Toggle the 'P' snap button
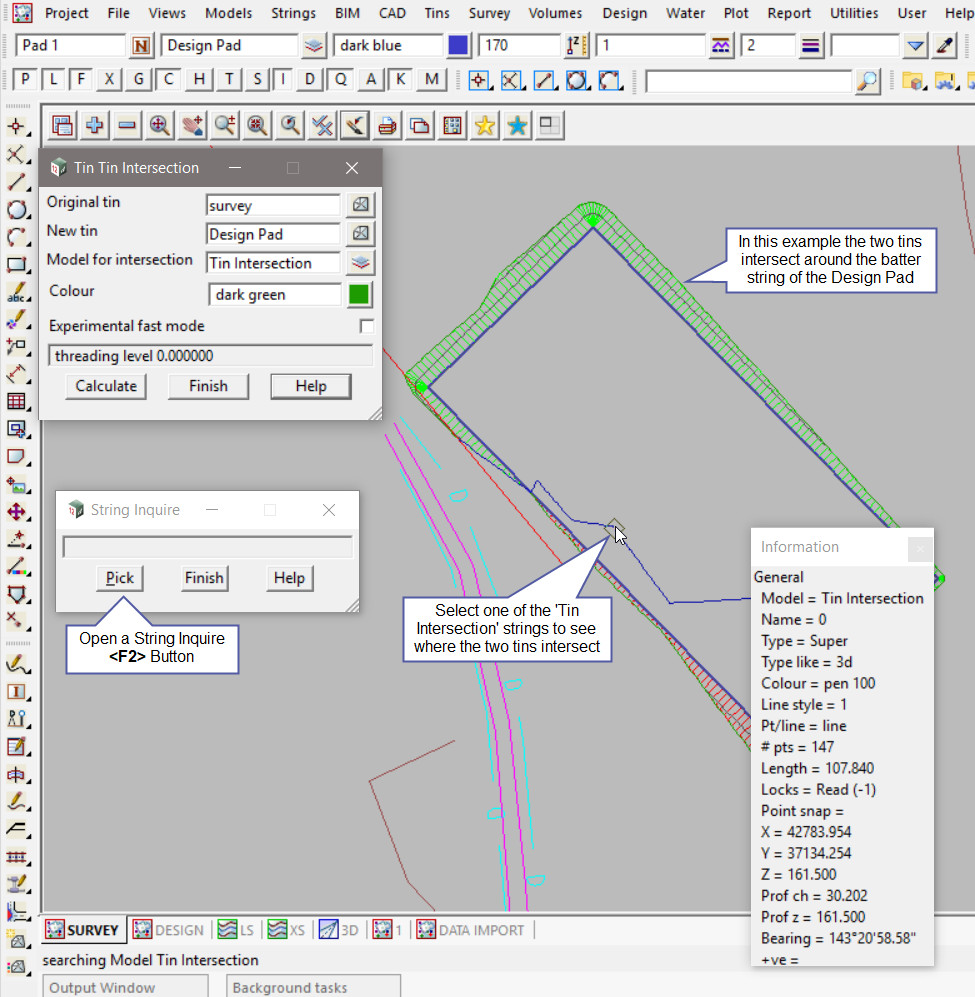 (x=25, y=81)
